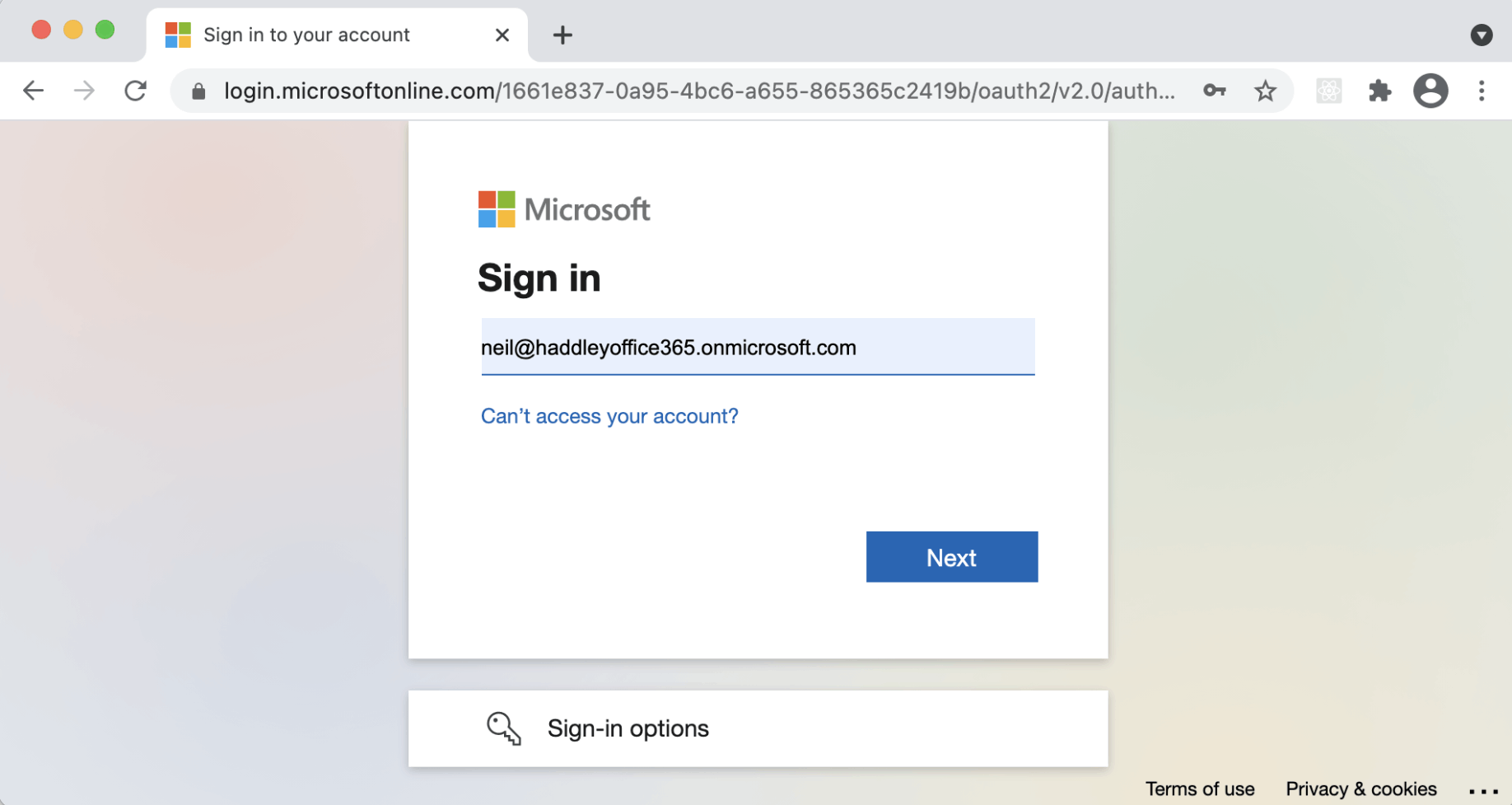The height and width of the screenshot is (805, 1512).
Task: Open the tab search dropdown arrow
Action: tap(1481, 35)
